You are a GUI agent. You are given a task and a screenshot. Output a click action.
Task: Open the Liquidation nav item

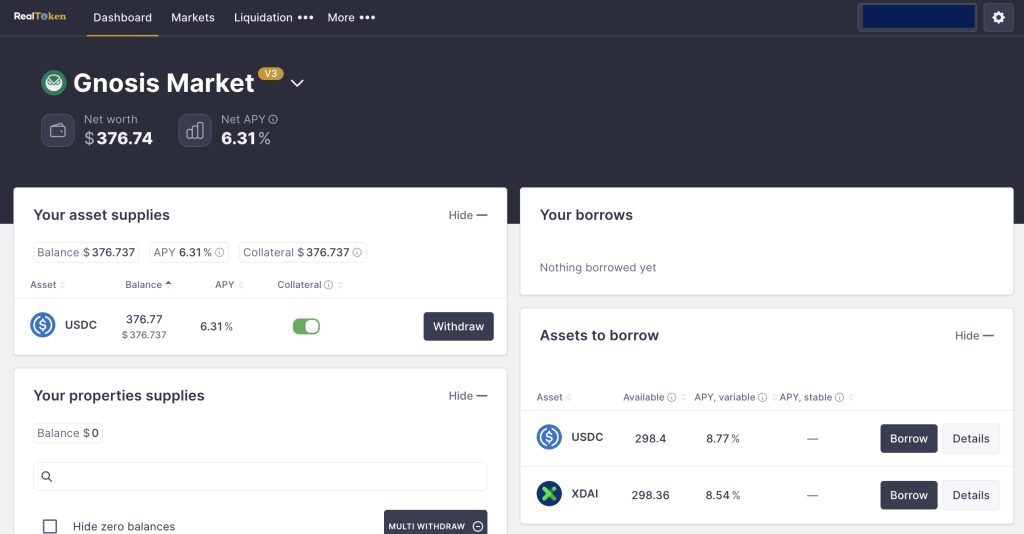(263, 18)
